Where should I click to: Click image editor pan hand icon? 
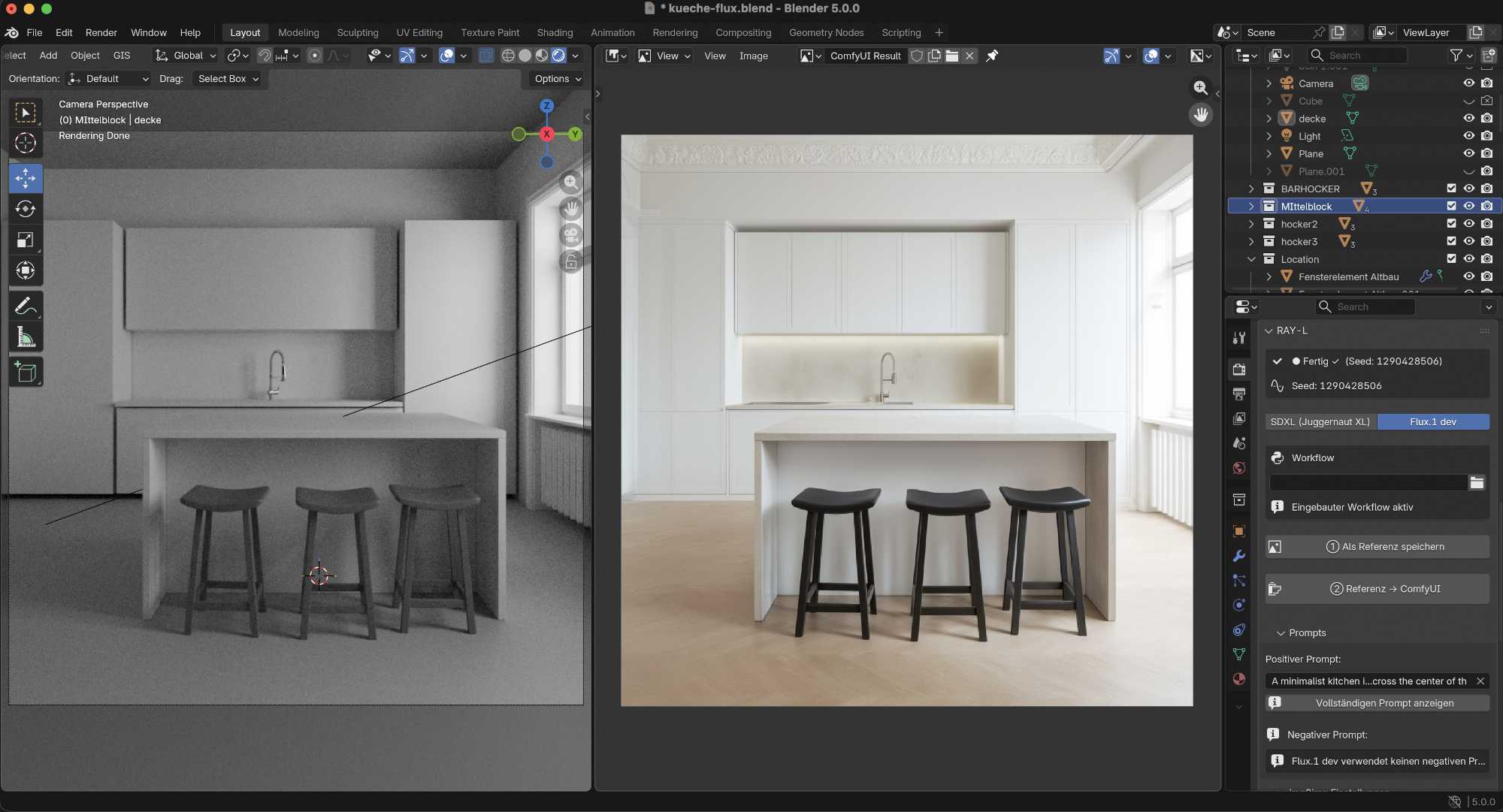tap(1200, 115)
